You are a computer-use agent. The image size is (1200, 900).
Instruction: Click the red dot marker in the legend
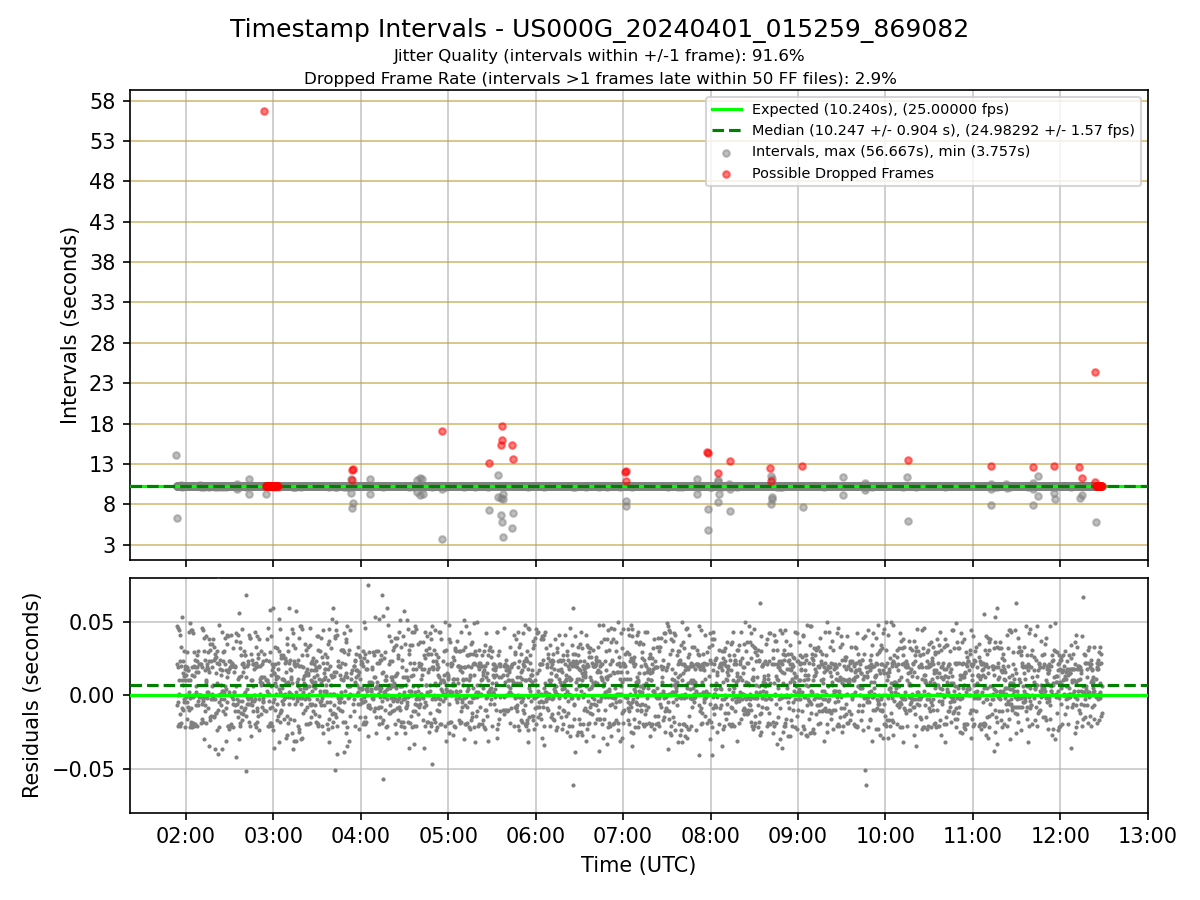pos(727,174)
